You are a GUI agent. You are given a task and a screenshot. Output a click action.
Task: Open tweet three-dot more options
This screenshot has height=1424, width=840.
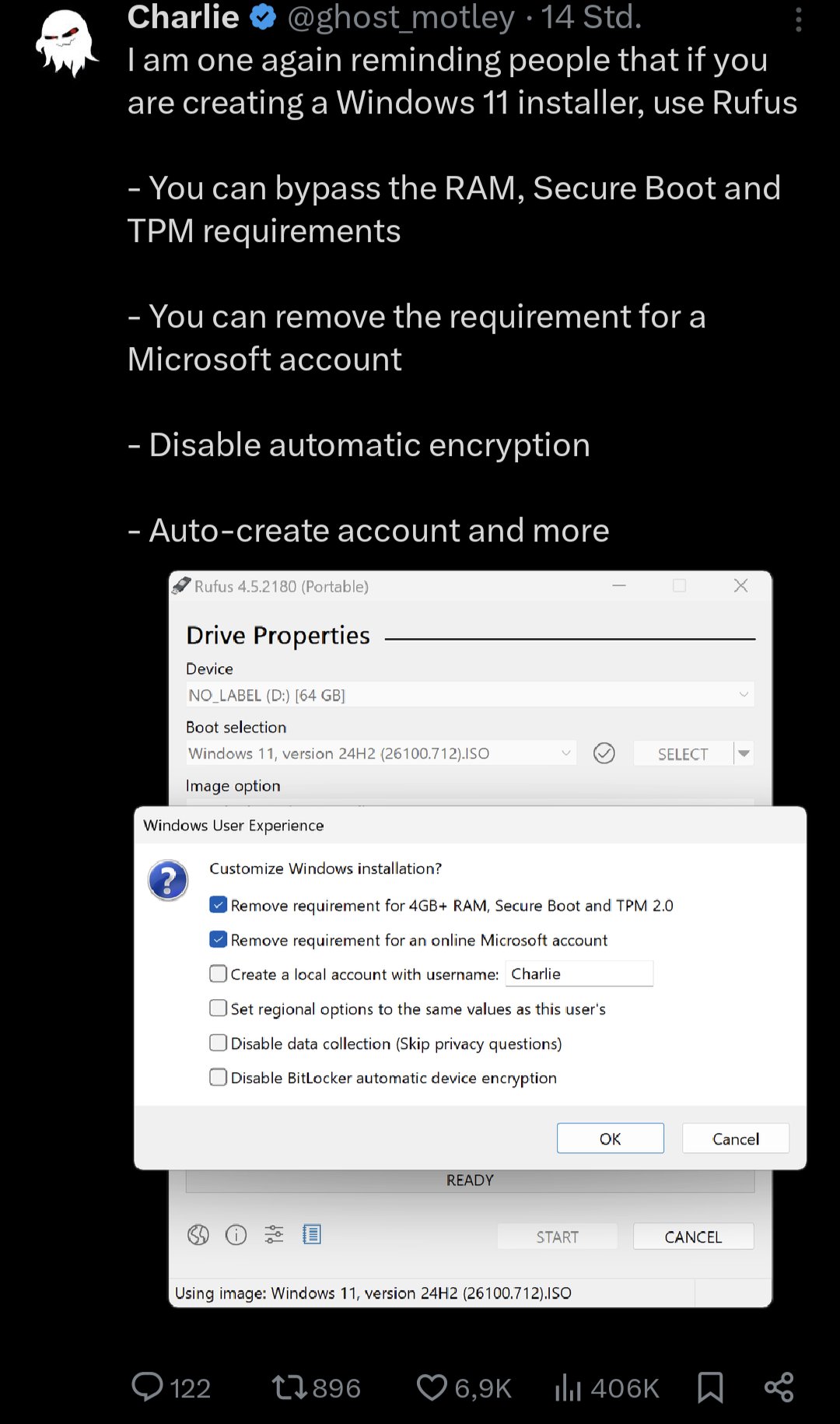(x=798, y=20)
